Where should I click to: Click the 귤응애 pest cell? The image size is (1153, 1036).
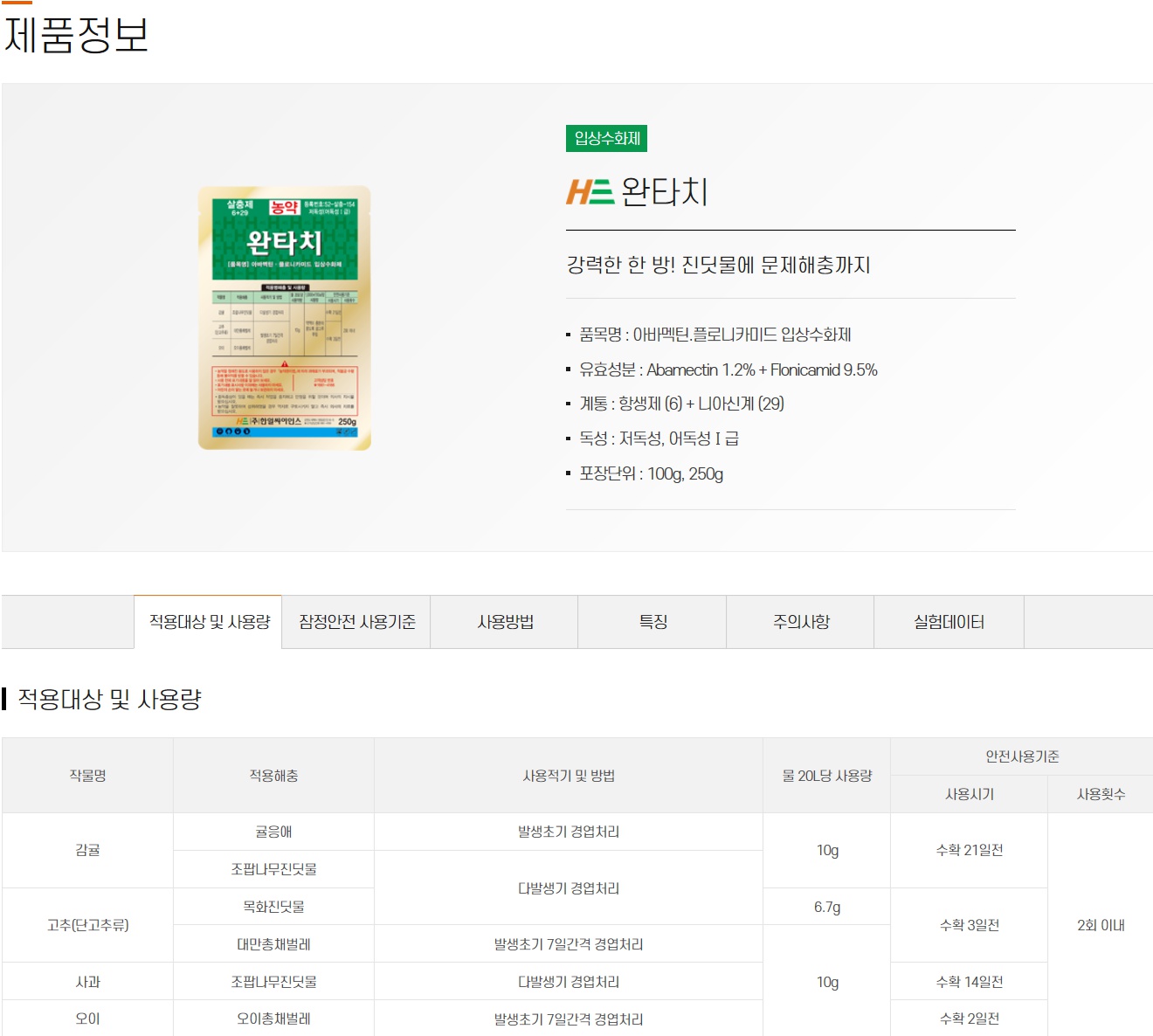[x=273, y=832]
